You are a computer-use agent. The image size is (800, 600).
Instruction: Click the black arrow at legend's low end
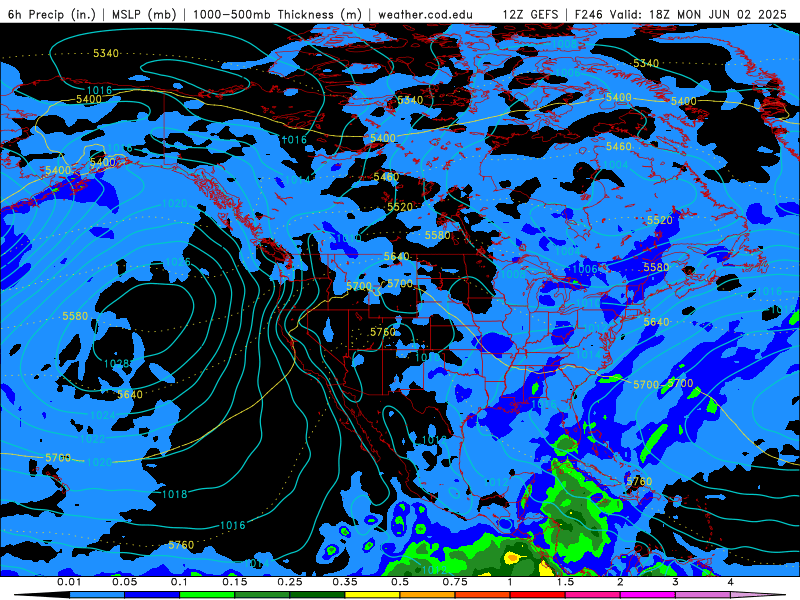pyautogui.click(x=42, y=595)
